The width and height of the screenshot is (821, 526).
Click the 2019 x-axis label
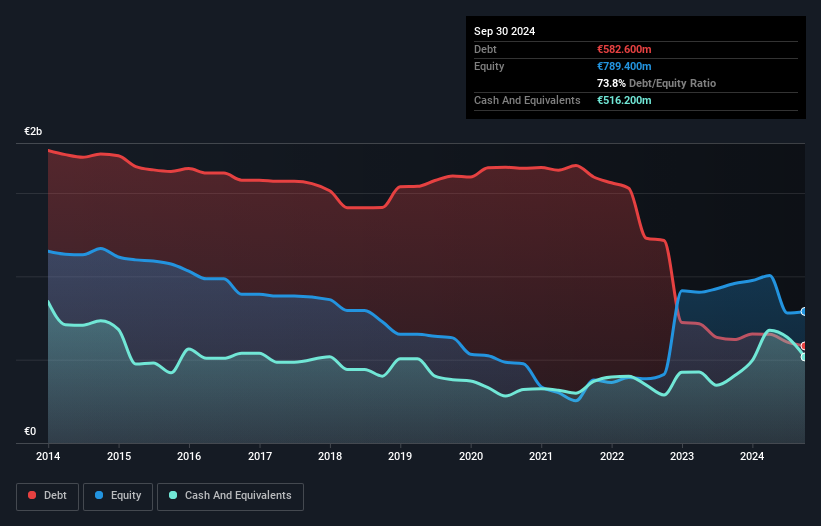point(400,456)
